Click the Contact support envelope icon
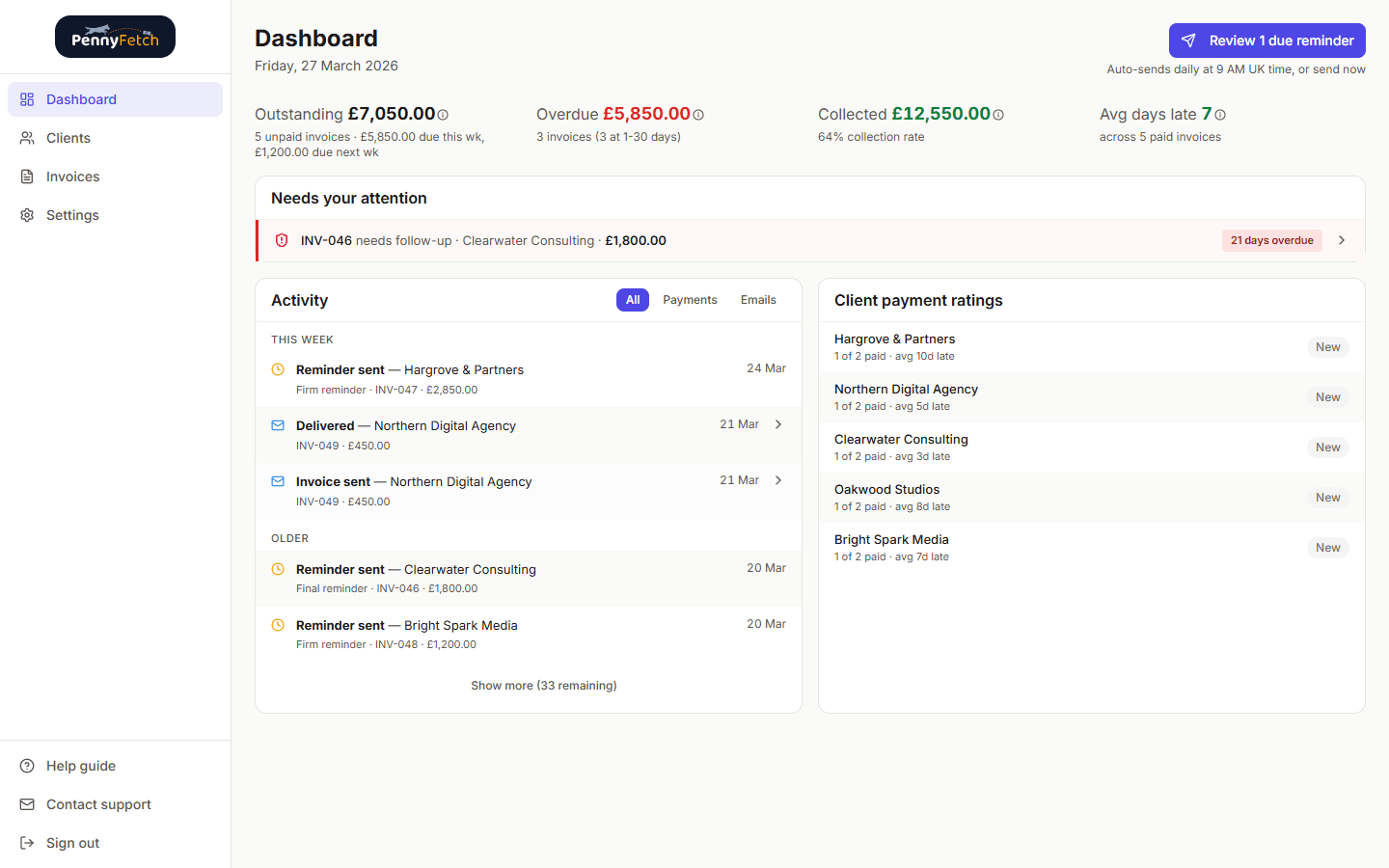The width and height of the screenshot is (1389, 868). click(x=26, y=804)
